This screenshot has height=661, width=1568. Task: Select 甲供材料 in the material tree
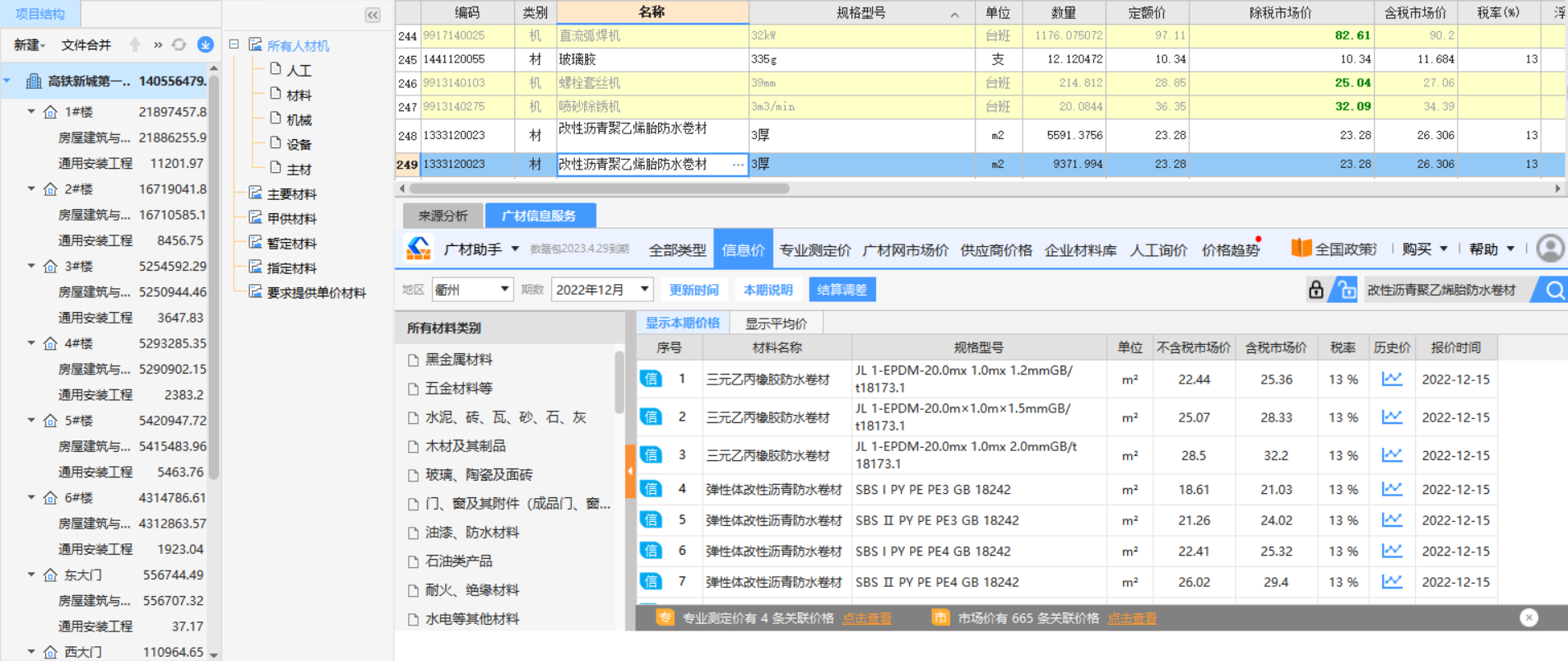click(x=292, y=218)
